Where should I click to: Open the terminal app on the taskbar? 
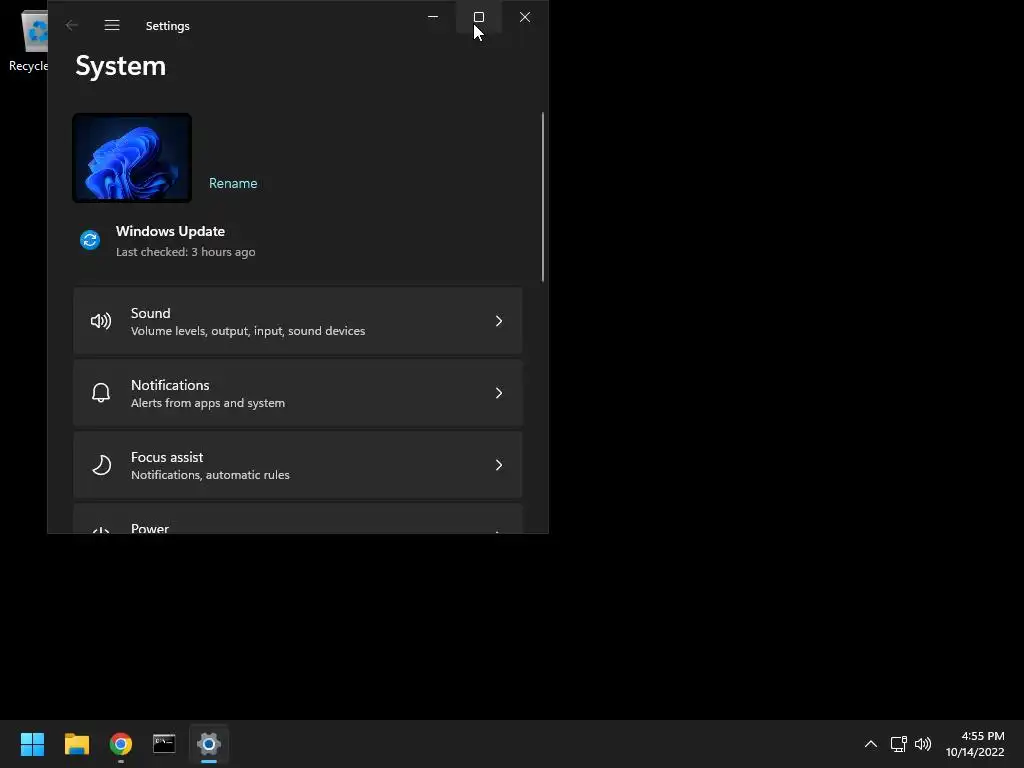coord(164,744)
